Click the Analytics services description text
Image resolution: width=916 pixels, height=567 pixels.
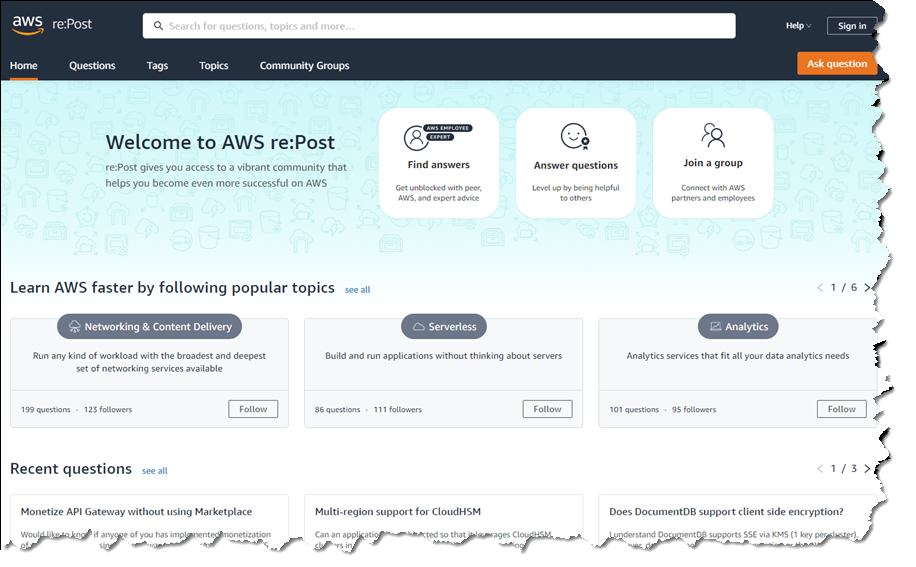pos(738,356)
